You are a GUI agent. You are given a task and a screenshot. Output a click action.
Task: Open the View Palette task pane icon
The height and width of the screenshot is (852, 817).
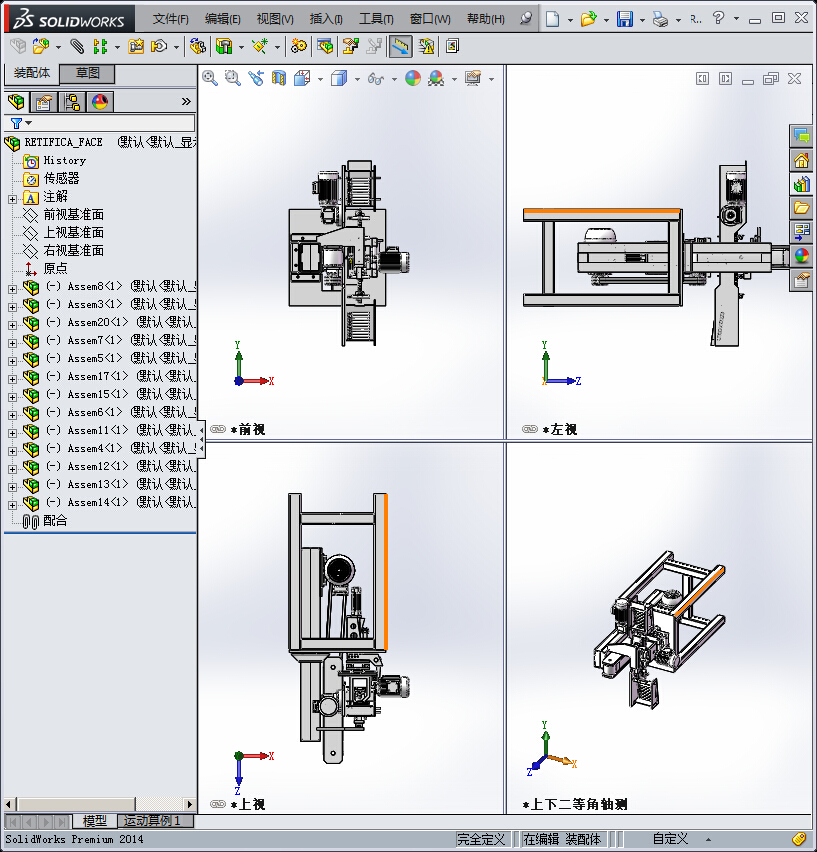tap(801, 231)
